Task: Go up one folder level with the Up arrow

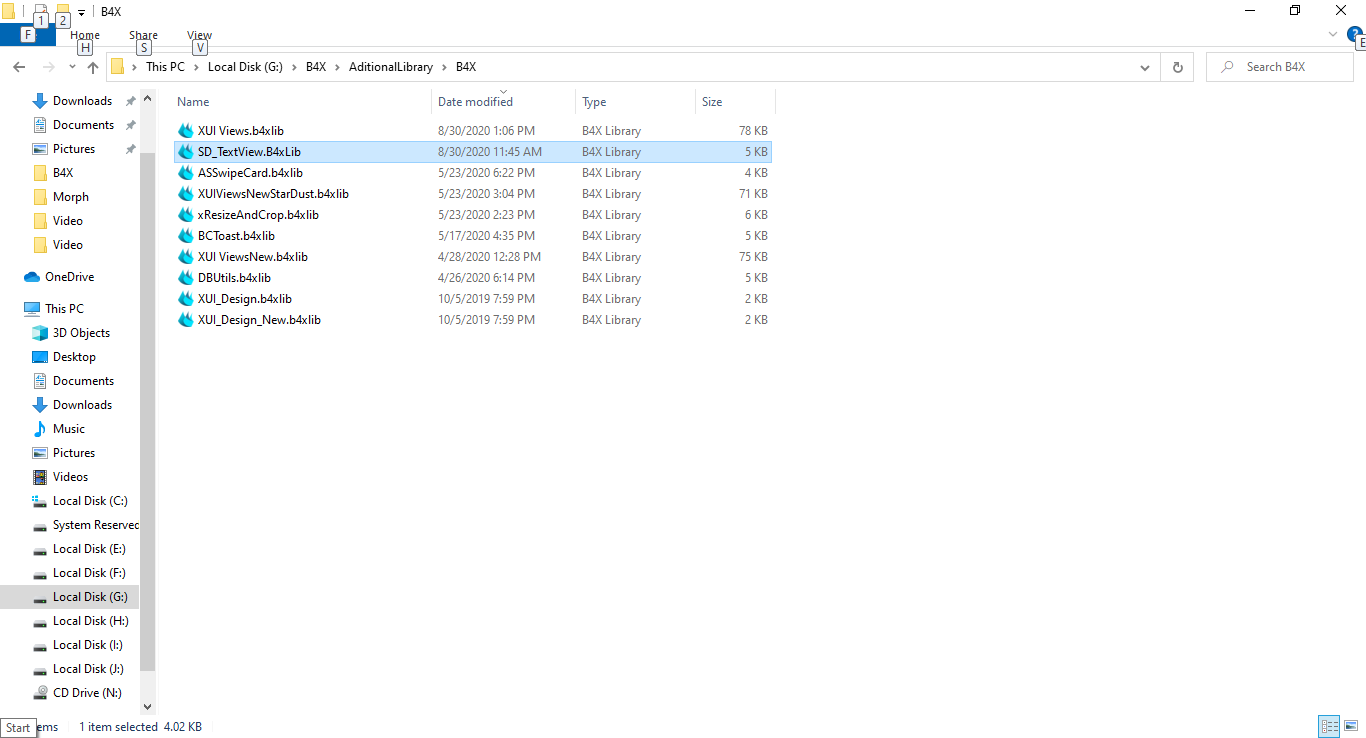Action: click(x=93, y=67)
